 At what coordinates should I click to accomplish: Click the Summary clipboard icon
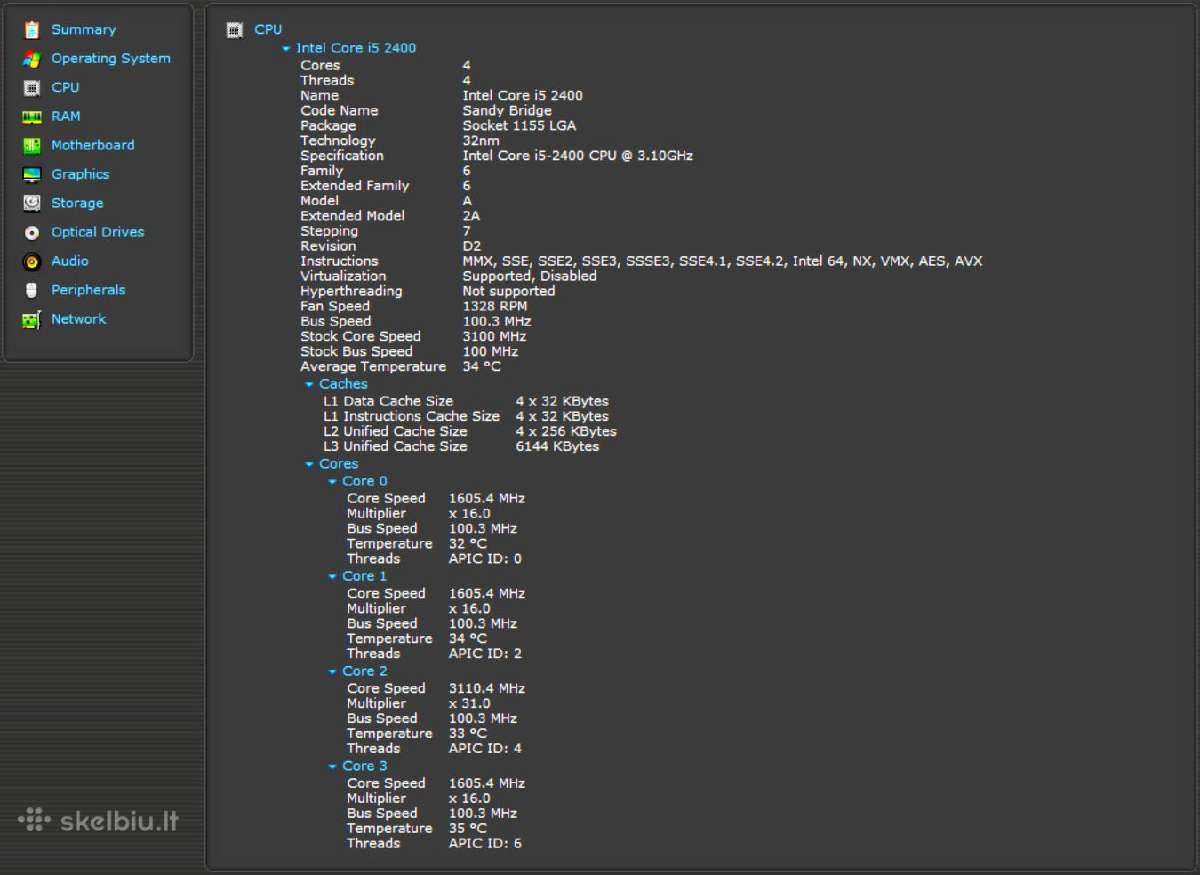32,30
